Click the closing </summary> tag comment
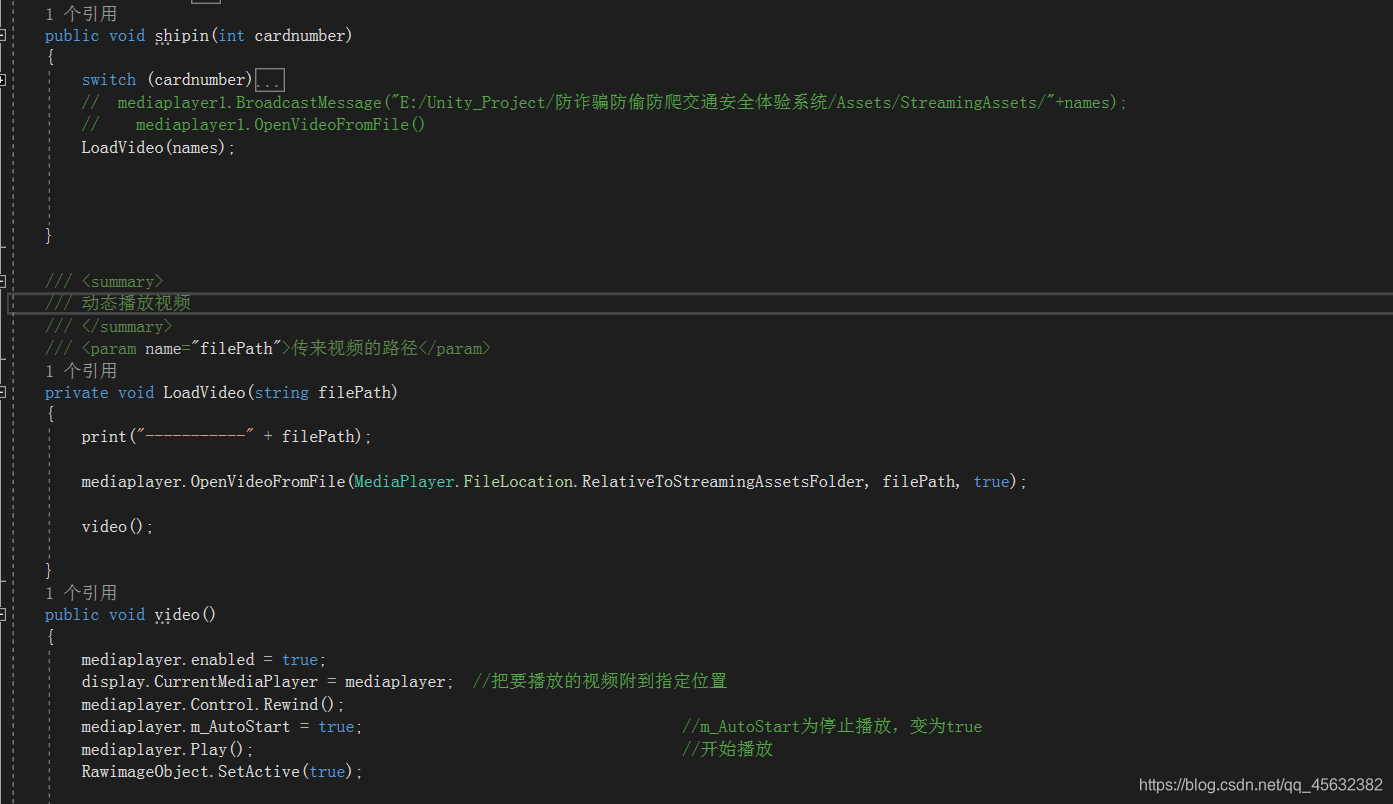 [x=108, y=326]
